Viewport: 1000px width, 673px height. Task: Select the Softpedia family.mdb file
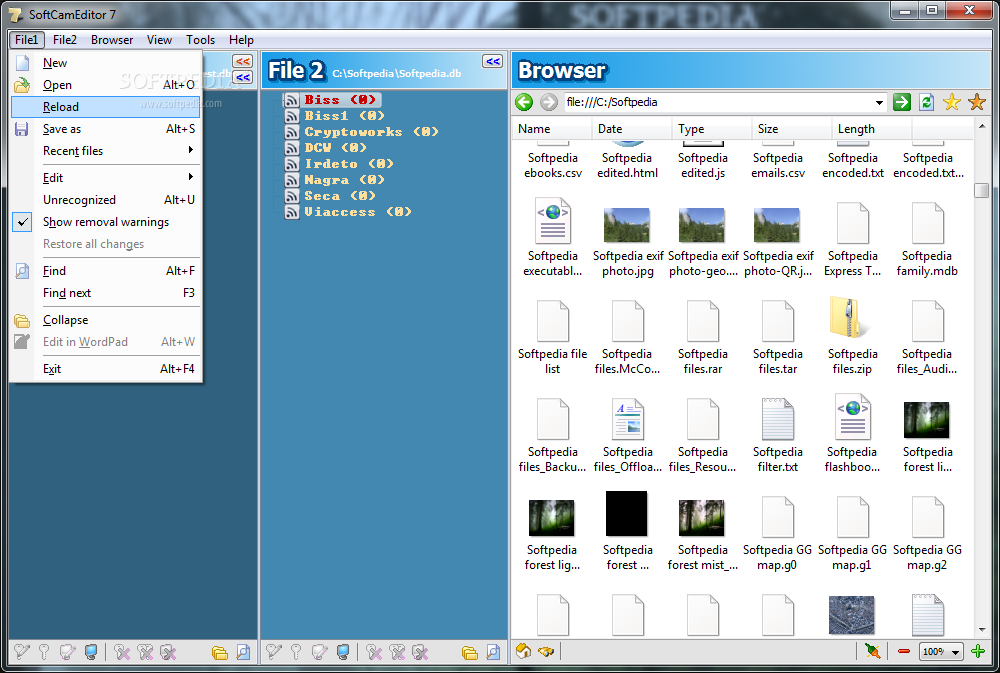[927, 239]
